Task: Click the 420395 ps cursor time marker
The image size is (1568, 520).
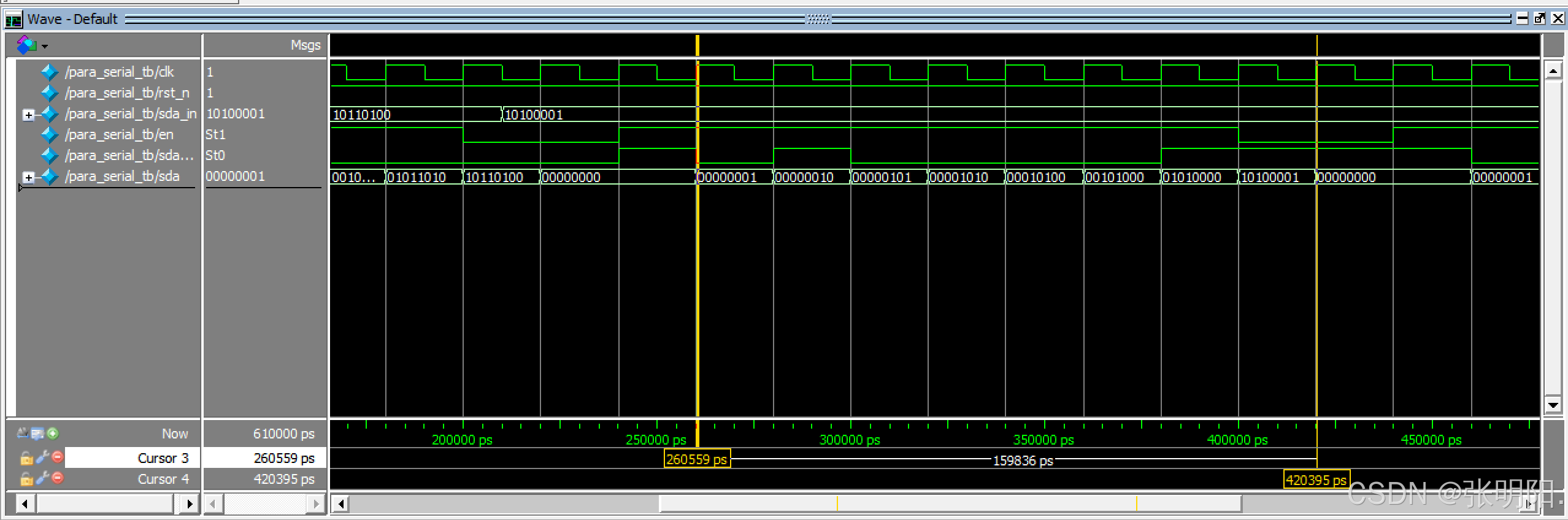Action: 1316,480
